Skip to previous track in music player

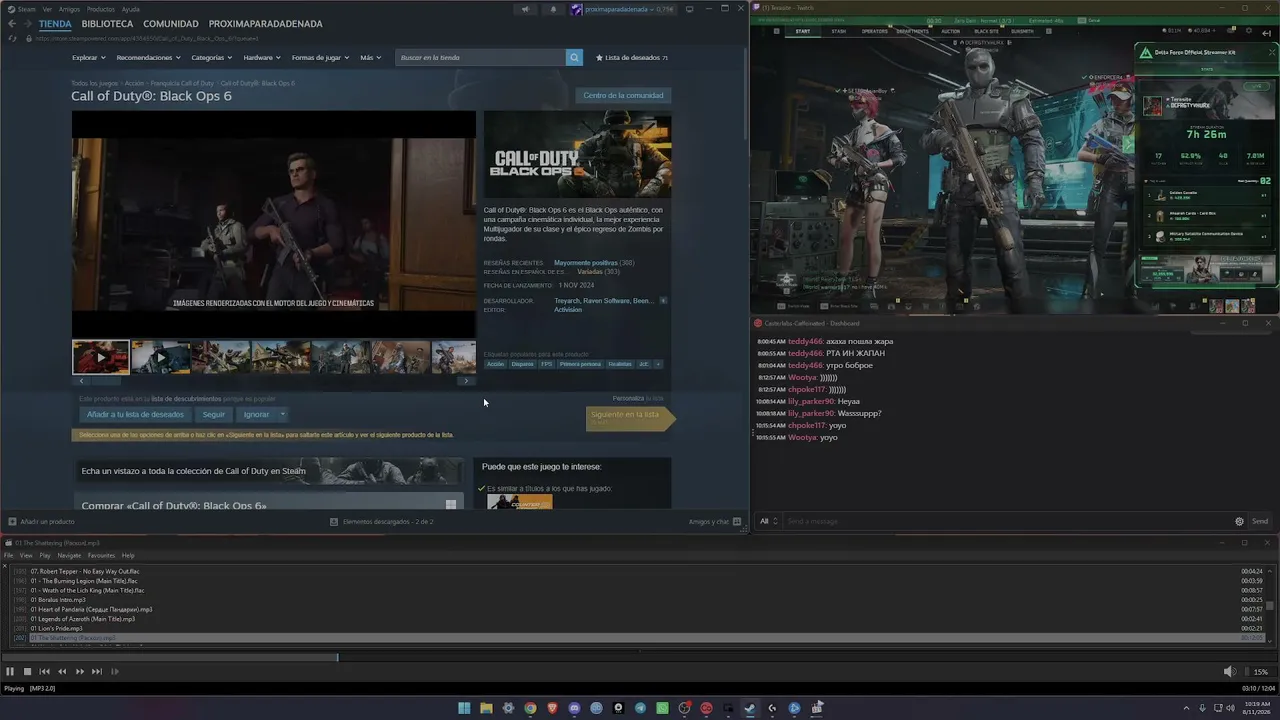pos(45,672)
